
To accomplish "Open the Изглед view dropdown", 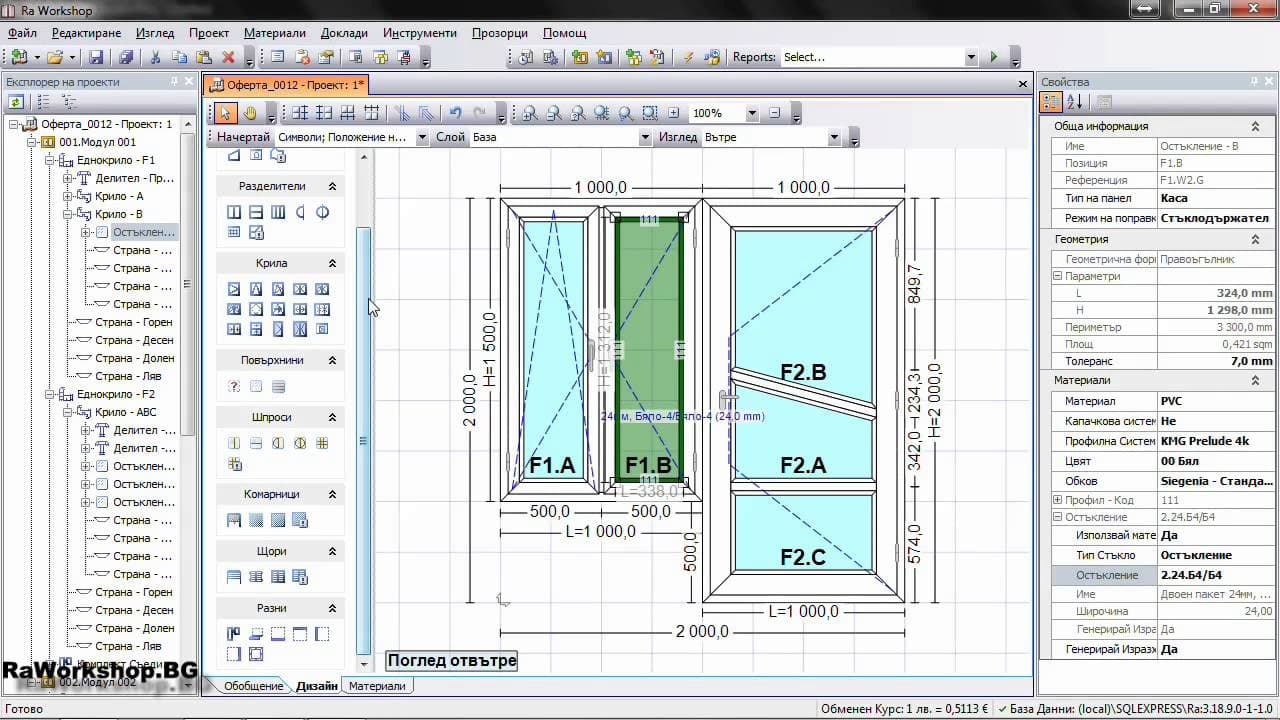I will (834, 137).
